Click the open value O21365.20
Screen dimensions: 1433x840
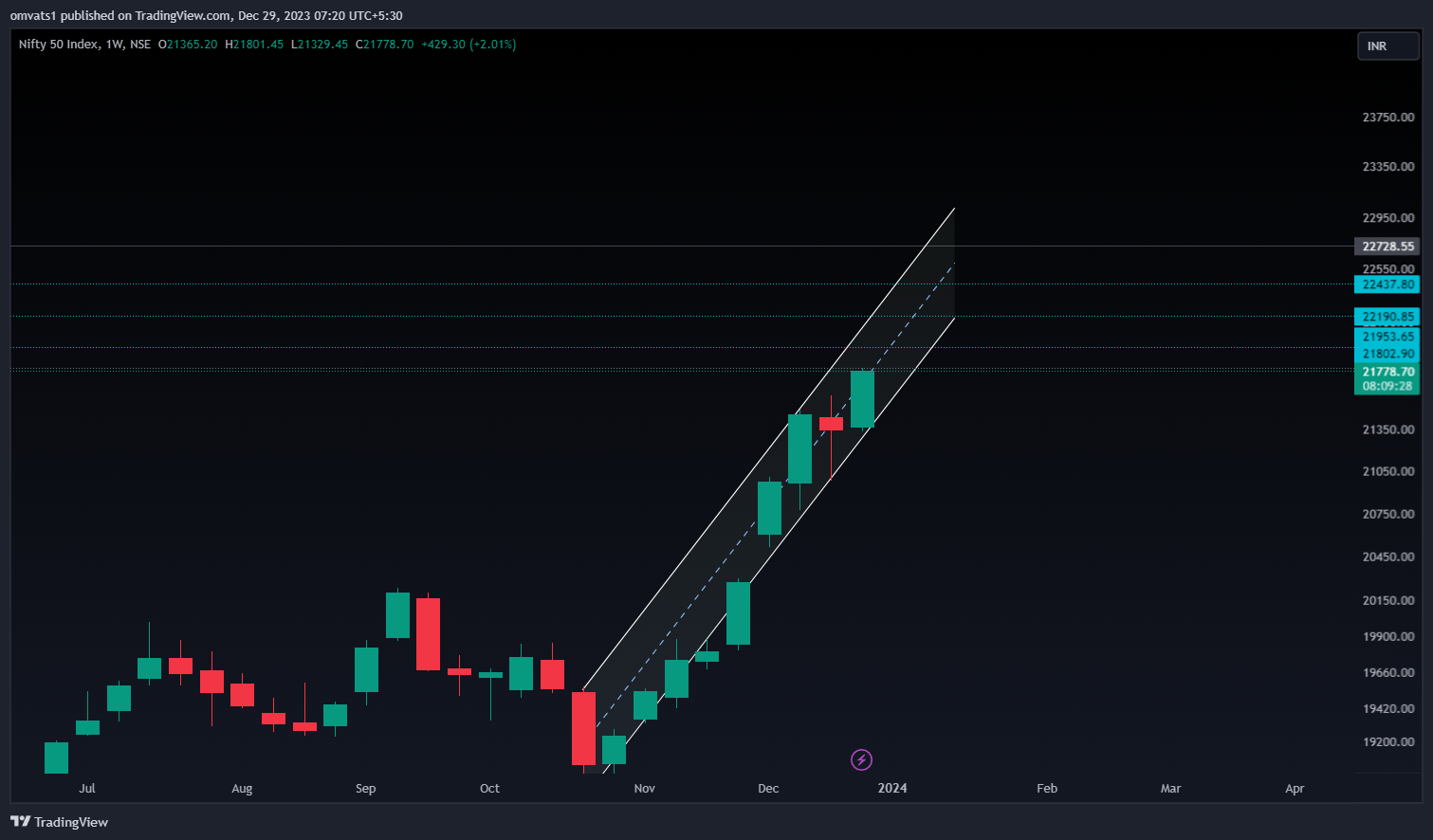[x=188, y=45]
